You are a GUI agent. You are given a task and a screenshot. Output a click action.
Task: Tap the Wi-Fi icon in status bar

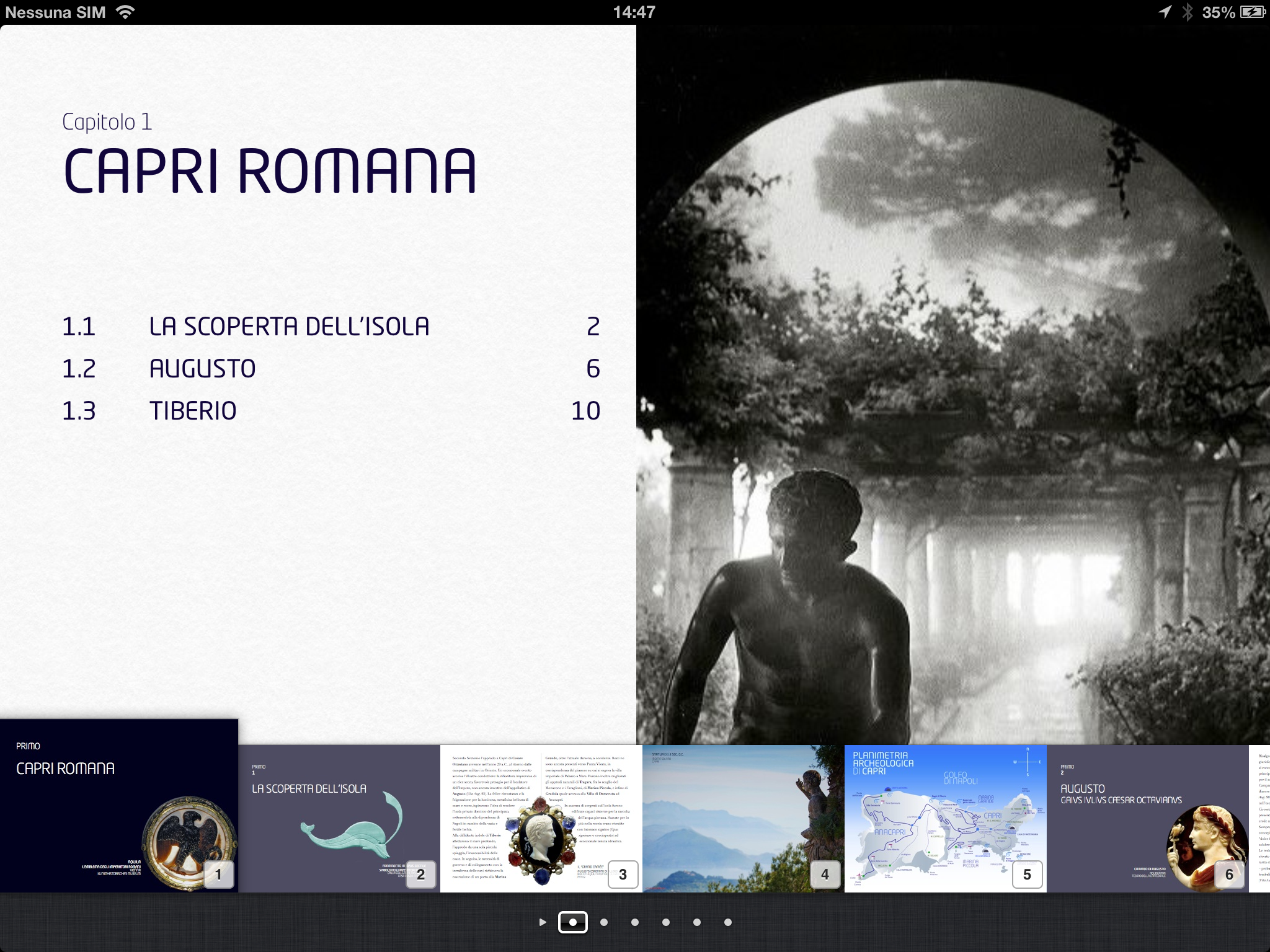point(125,12)
